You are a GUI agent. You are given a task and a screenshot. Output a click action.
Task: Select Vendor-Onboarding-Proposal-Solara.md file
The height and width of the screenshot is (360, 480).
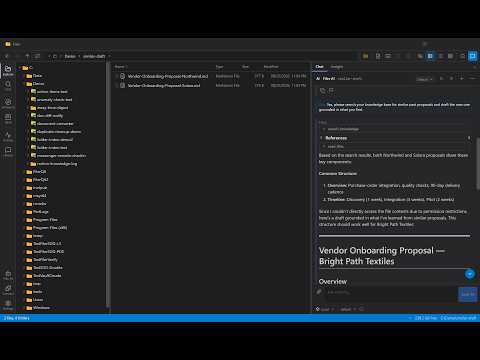[164, 85]
